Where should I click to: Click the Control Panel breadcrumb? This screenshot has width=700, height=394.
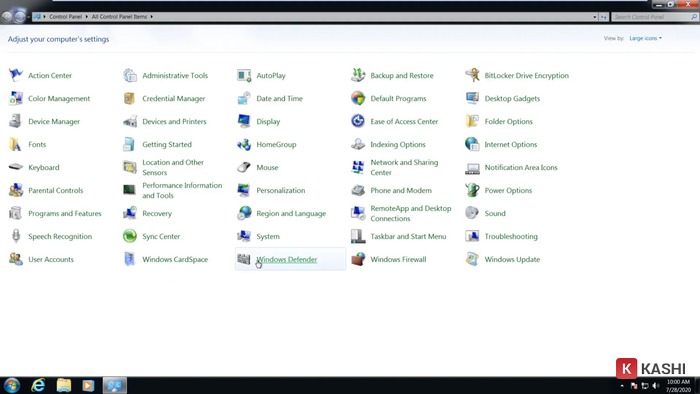[66, 17]
